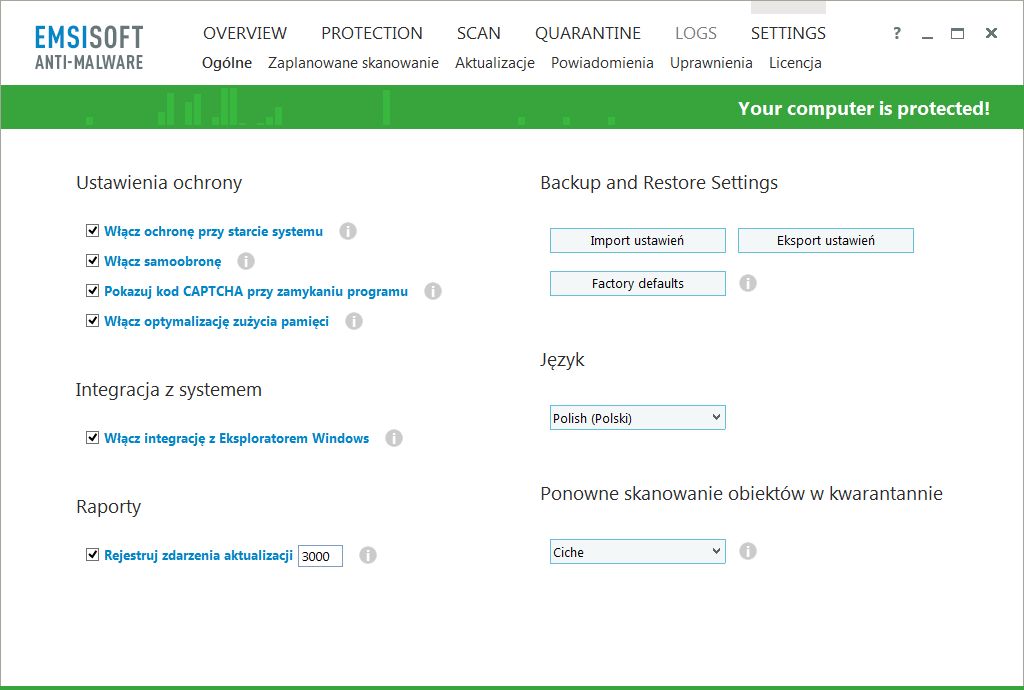Image resolution: width=1024 pixels, height=690 pixels.
Task: Switch to the LOGS tab
Action: tap(696, 33)
